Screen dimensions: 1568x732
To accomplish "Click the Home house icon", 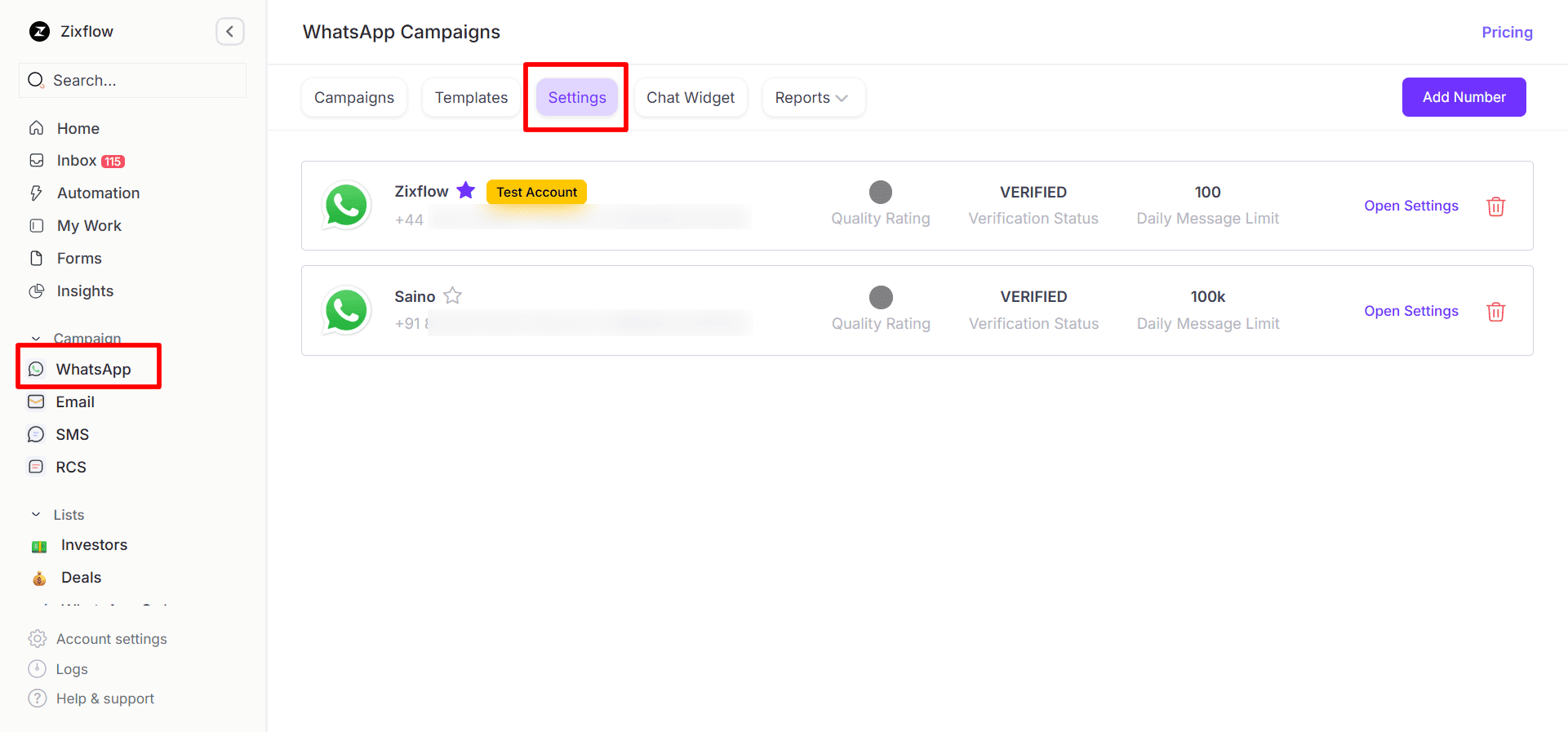I will 36,128.
